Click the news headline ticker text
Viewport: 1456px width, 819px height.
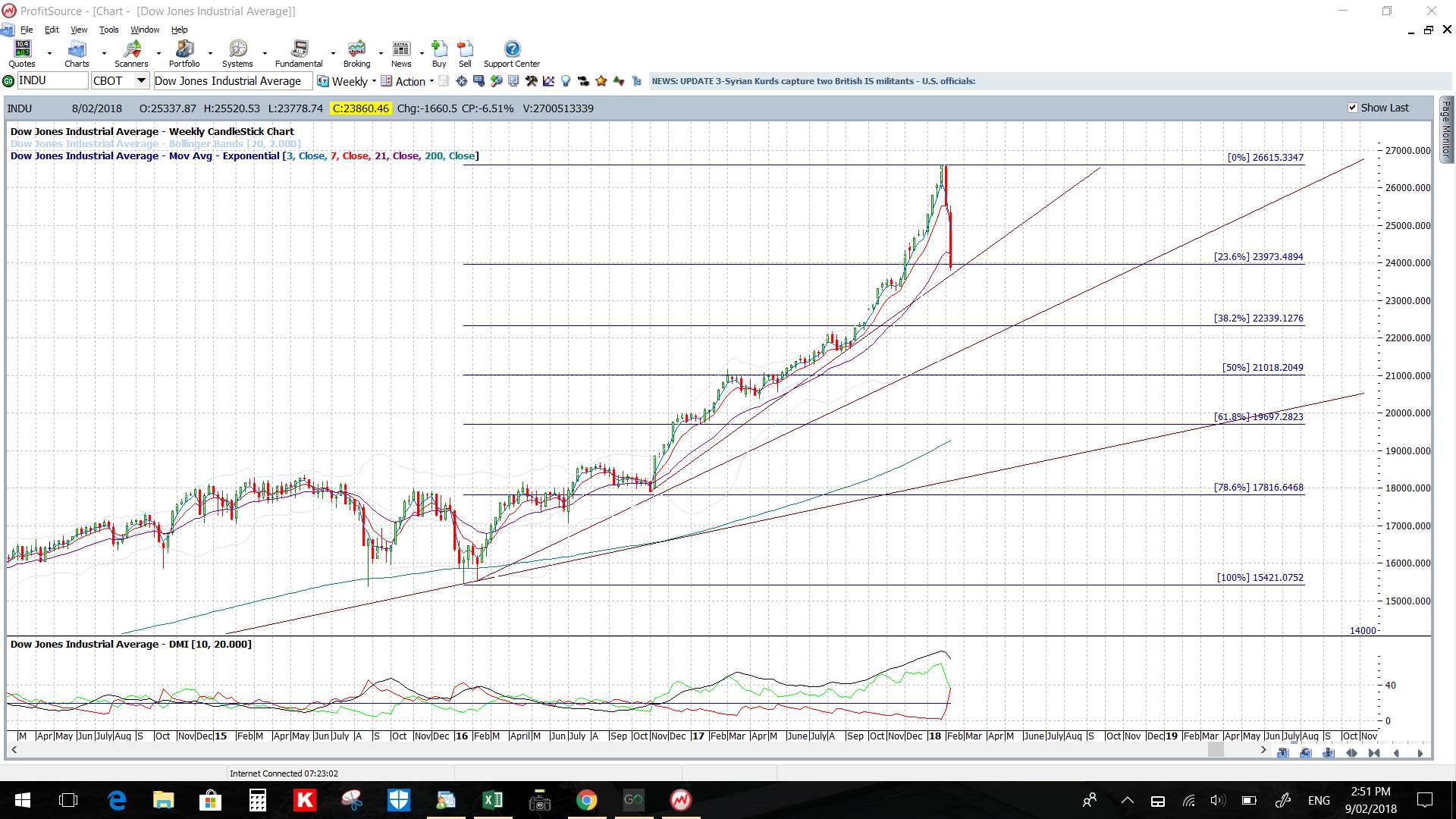(x=814, y=81)
